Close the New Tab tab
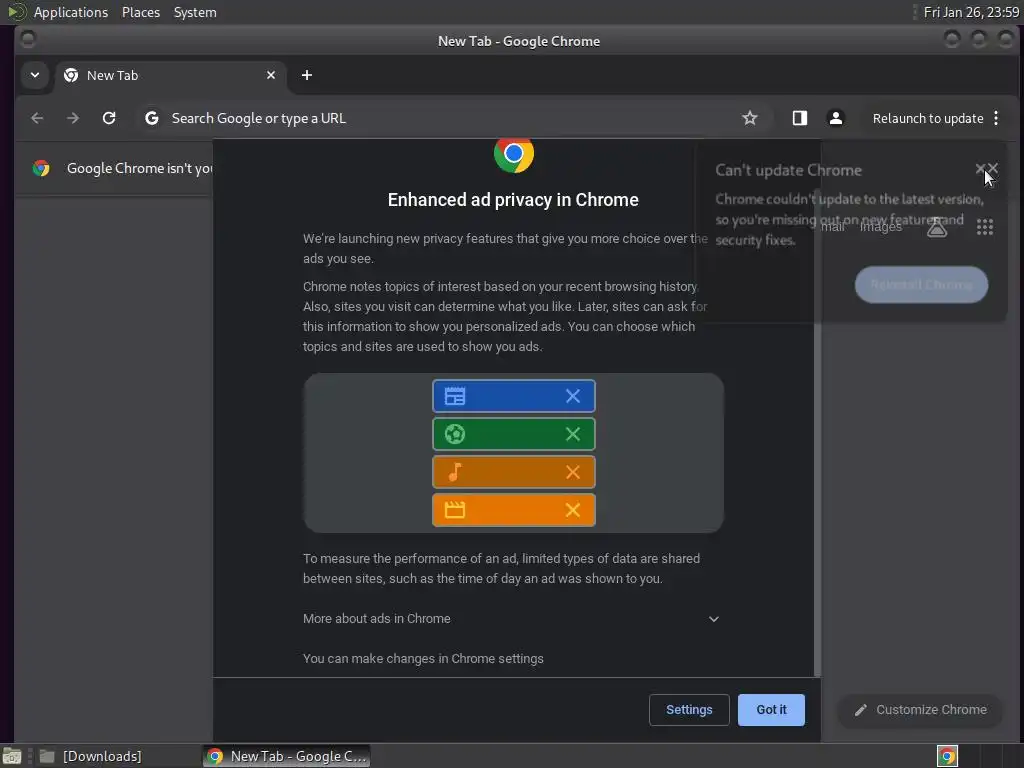1024x768 pixels. [271, 75]
